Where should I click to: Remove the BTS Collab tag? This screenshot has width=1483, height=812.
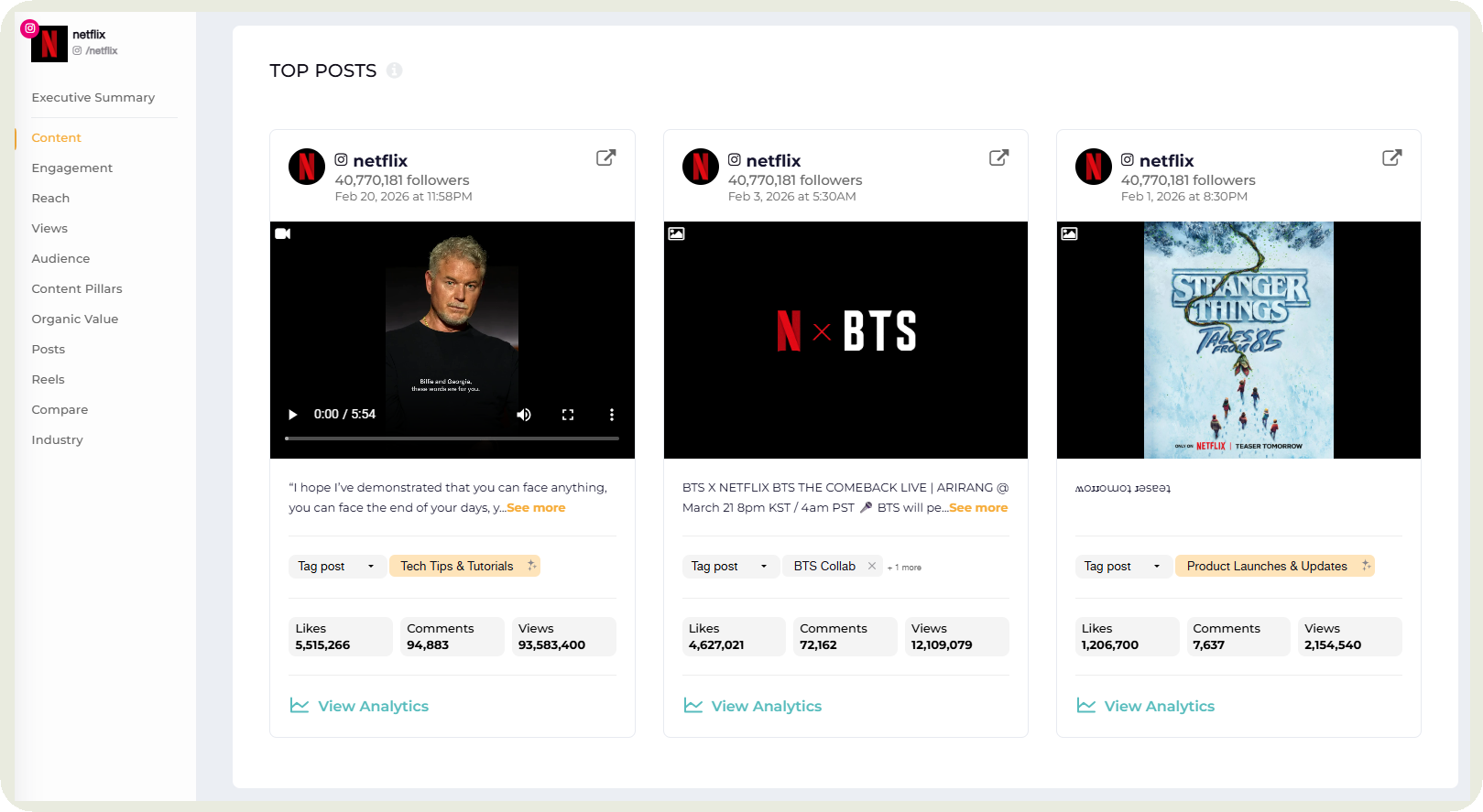point(872,566)
